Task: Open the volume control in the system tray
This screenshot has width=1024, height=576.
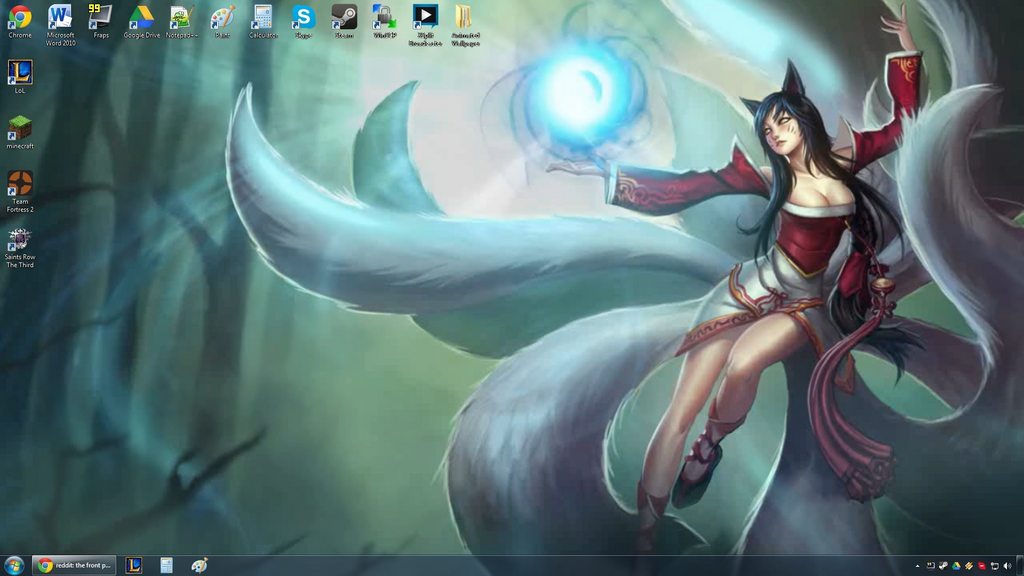Action: click(1008, 565)
